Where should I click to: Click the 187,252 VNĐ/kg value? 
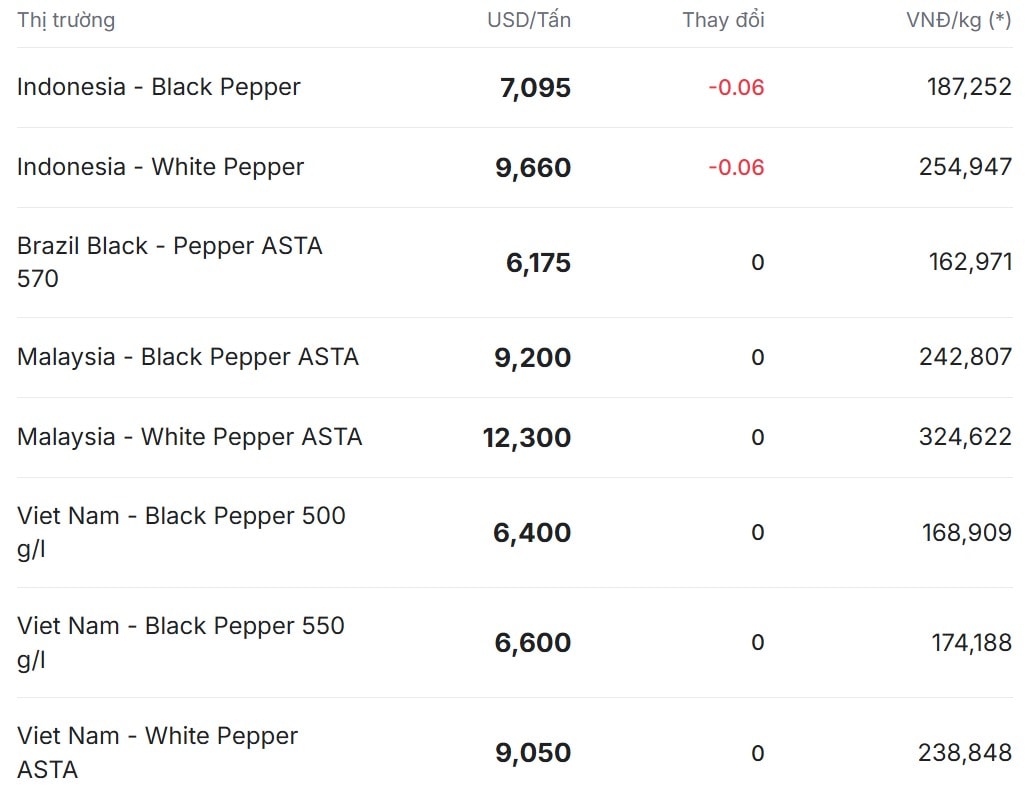click(x=969, y=87)
